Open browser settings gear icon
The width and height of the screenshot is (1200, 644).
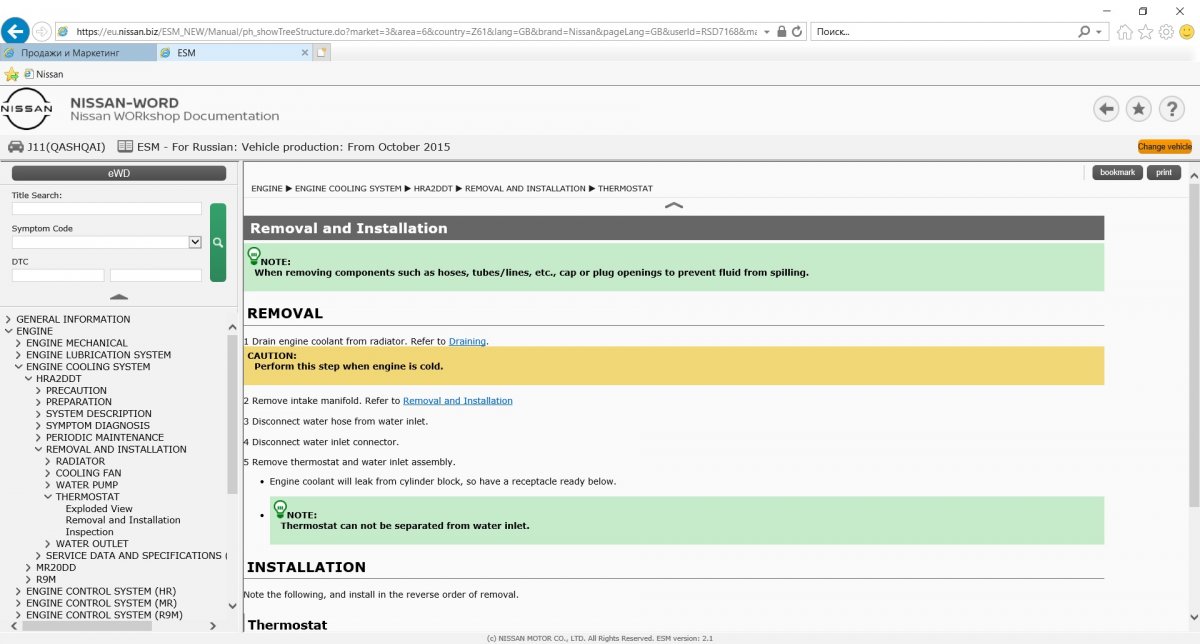click(1166, 32)
